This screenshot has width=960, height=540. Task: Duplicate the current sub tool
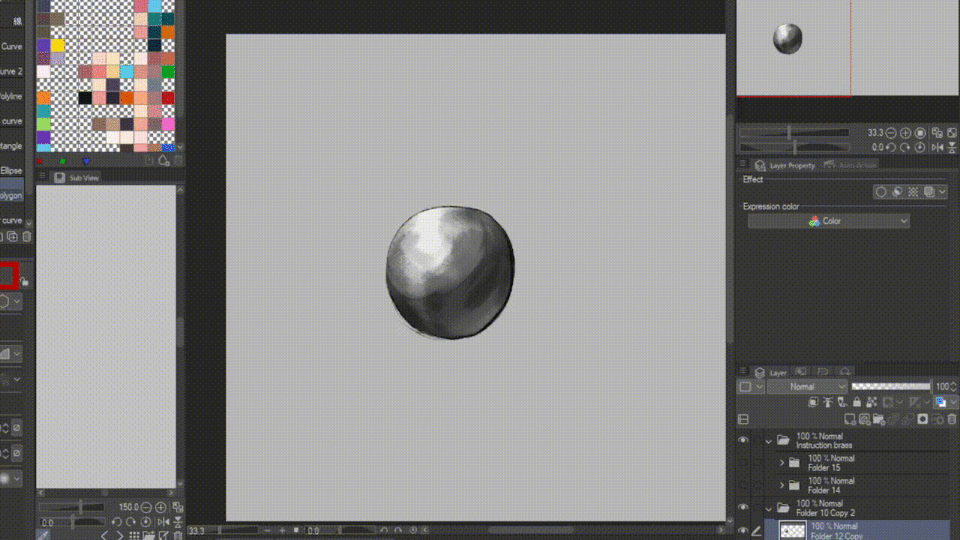pyautogui.click(x=13, y=237)
